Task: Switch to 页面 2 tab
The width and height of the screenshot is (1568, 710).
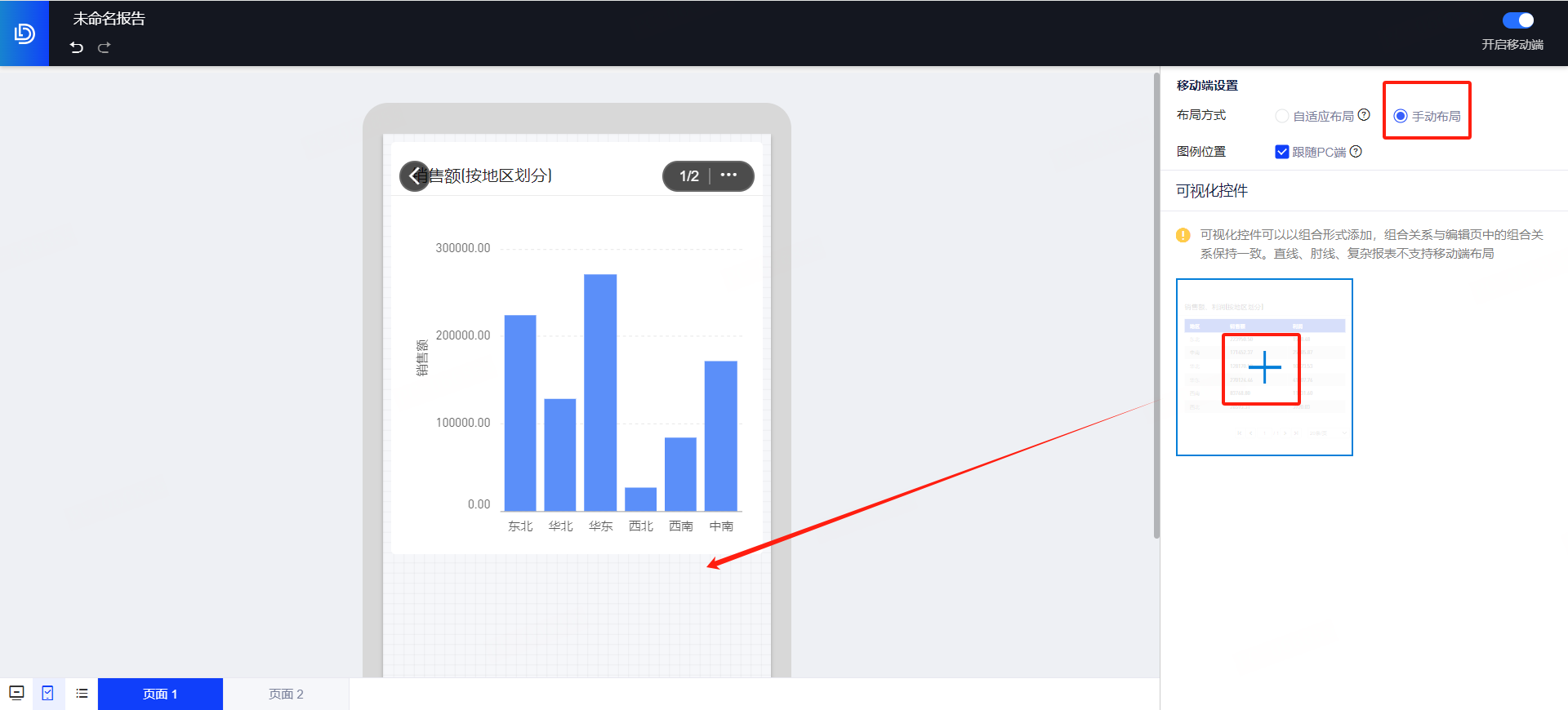Action: [x=286, y=694]
